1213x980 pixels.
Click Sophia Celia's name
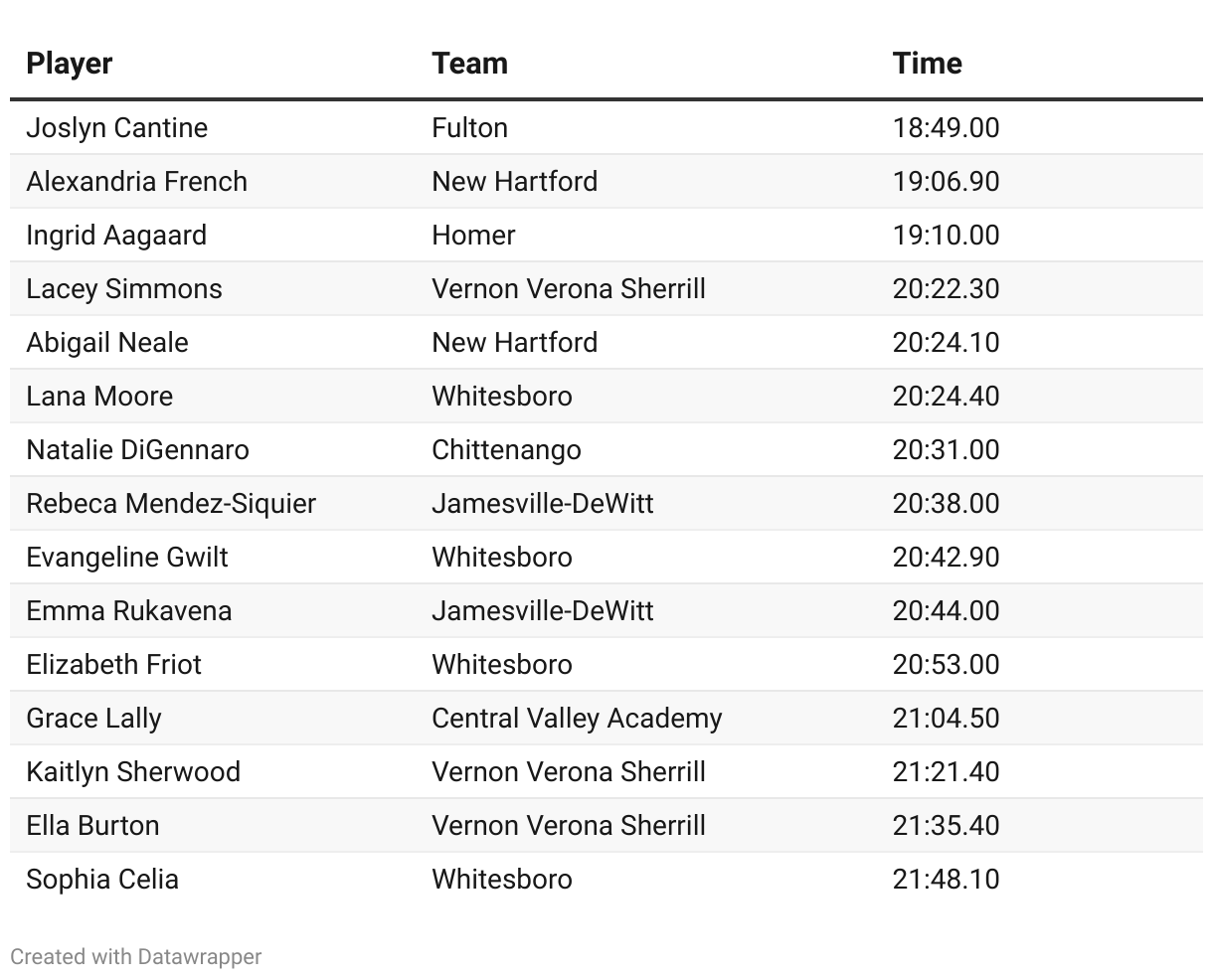pyautogui.click(x=102, y=880)
